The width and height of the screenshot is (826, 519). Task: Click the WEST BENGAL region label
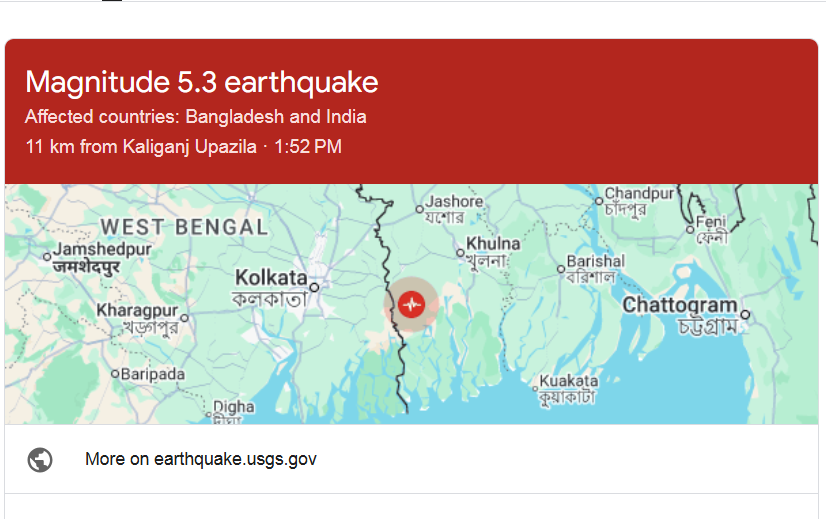point(184,227)
